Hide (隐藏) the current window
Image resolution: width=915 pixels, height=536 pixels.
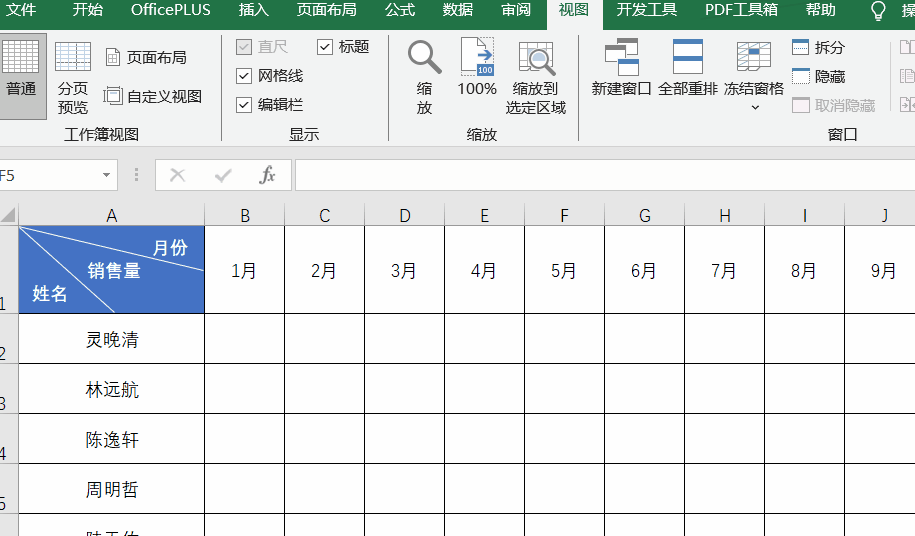tap(819, 76)
